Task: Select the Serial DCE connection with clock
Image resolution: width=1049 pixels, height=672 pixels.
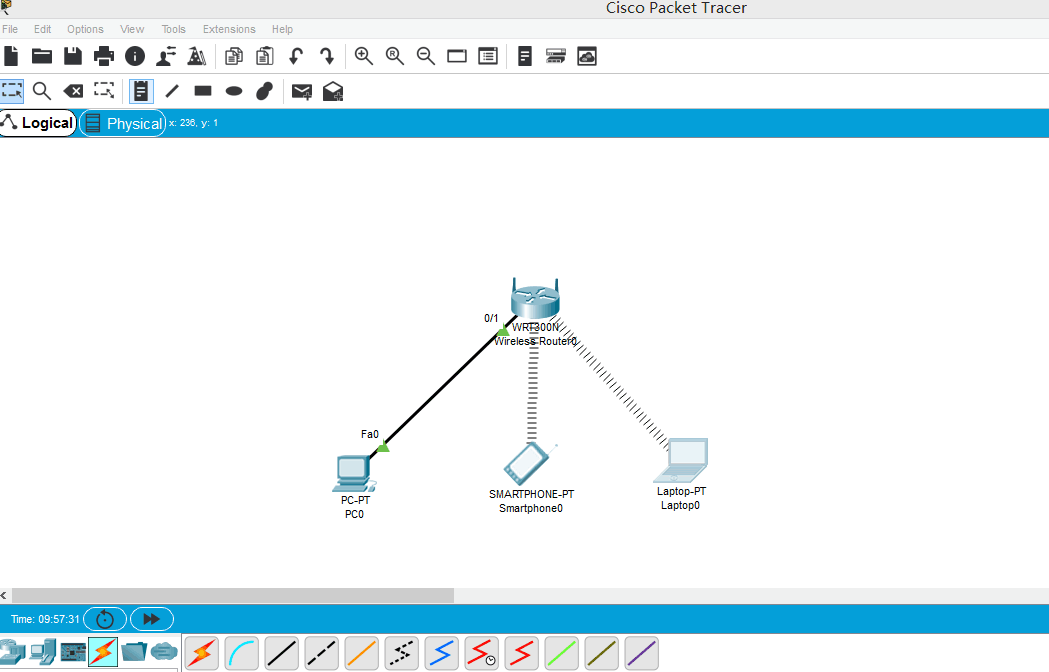Action: pos(481,653)
